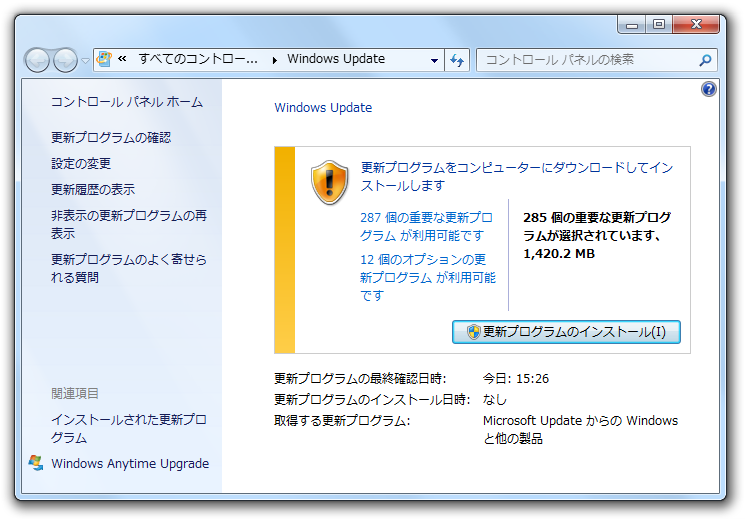The image size is (745, 519).
Task: Open the recent pages dropdown arrow
Action: click(x=85, y=61)
